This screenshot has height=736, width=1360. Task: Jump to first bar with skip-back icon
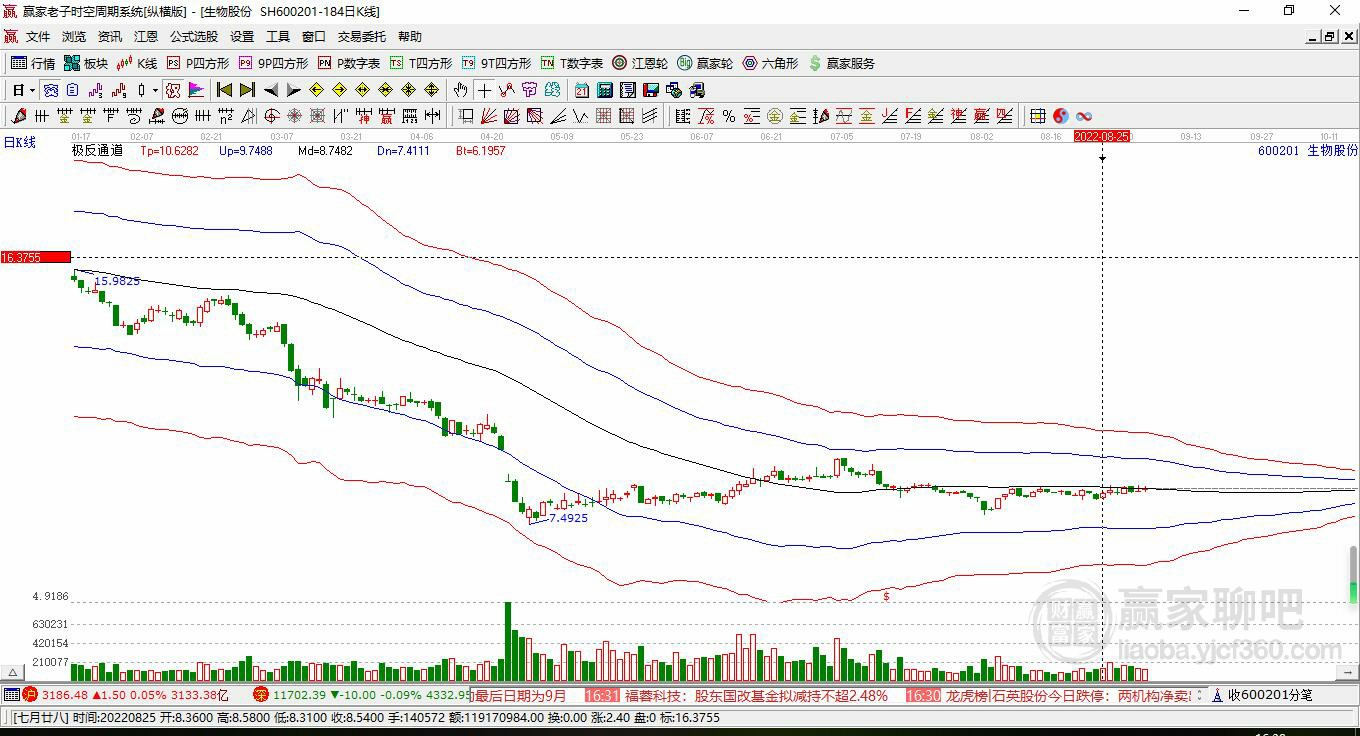click(x=225, y=90)
